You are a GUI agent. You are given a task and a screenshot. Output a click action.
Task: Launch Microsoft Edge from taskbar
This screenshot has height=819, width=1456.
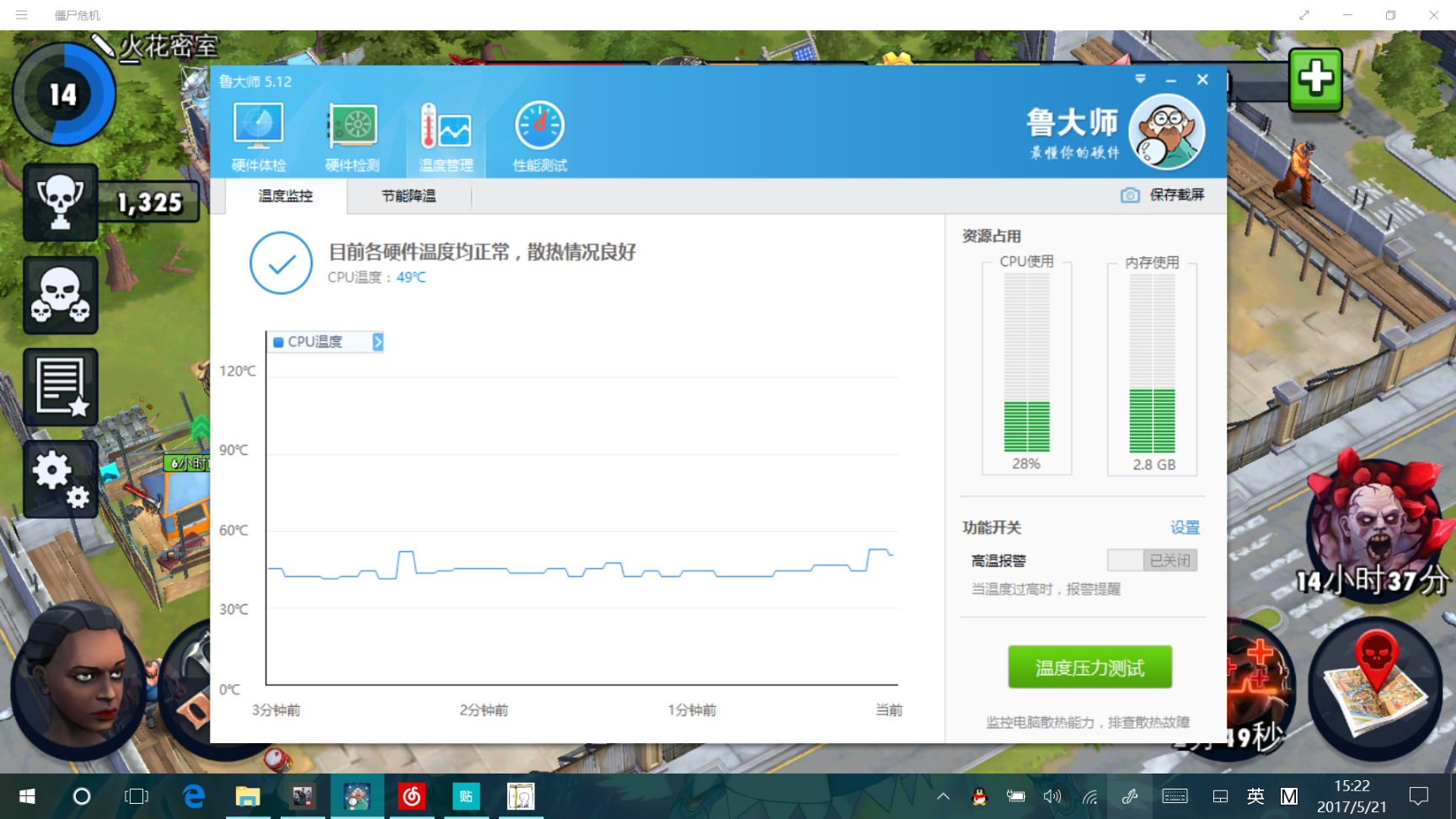193,796
